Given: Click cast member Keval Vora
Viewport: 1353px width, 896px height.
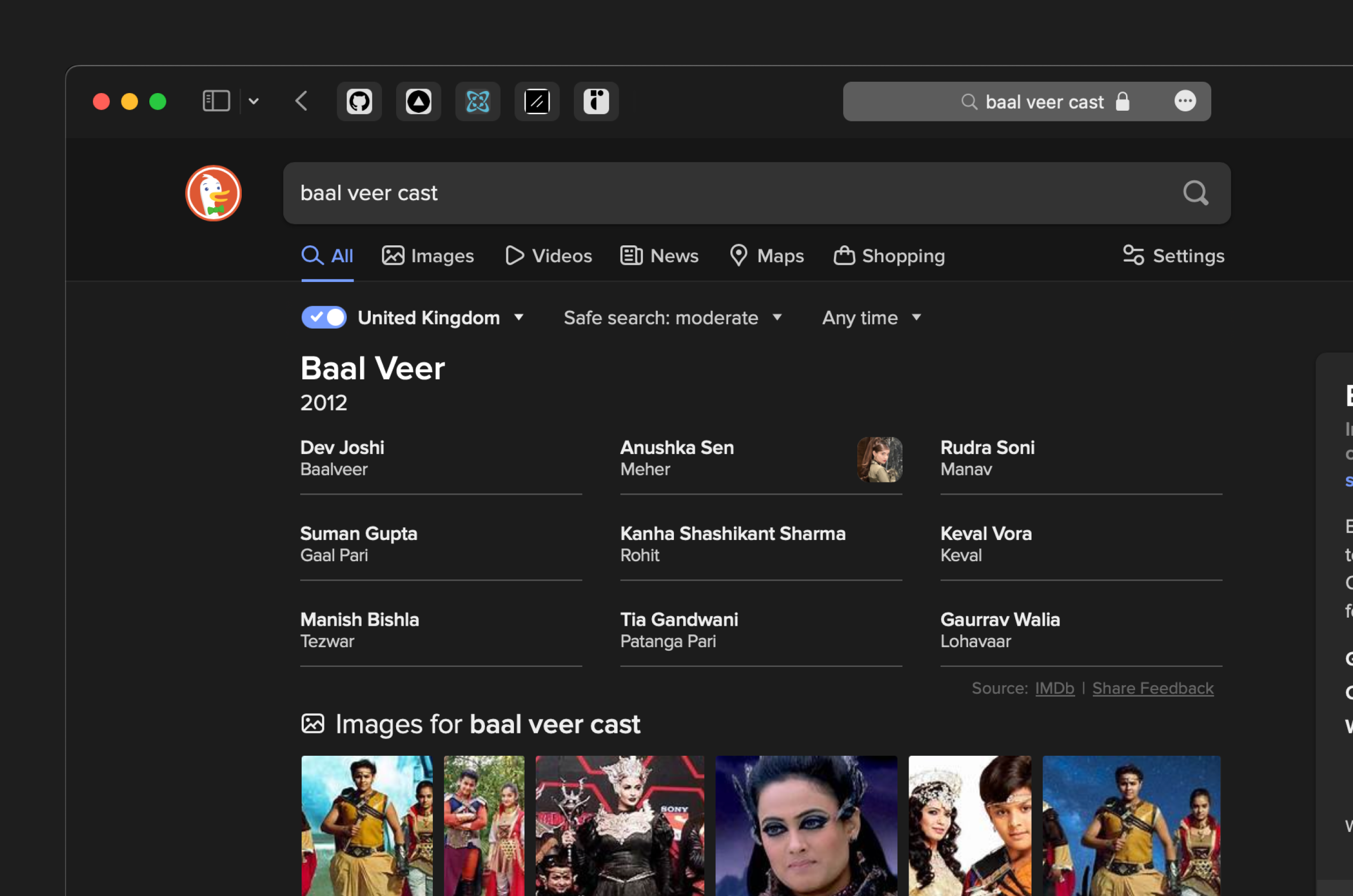Looking at the screenshot, I should click(x=986, y=534).
